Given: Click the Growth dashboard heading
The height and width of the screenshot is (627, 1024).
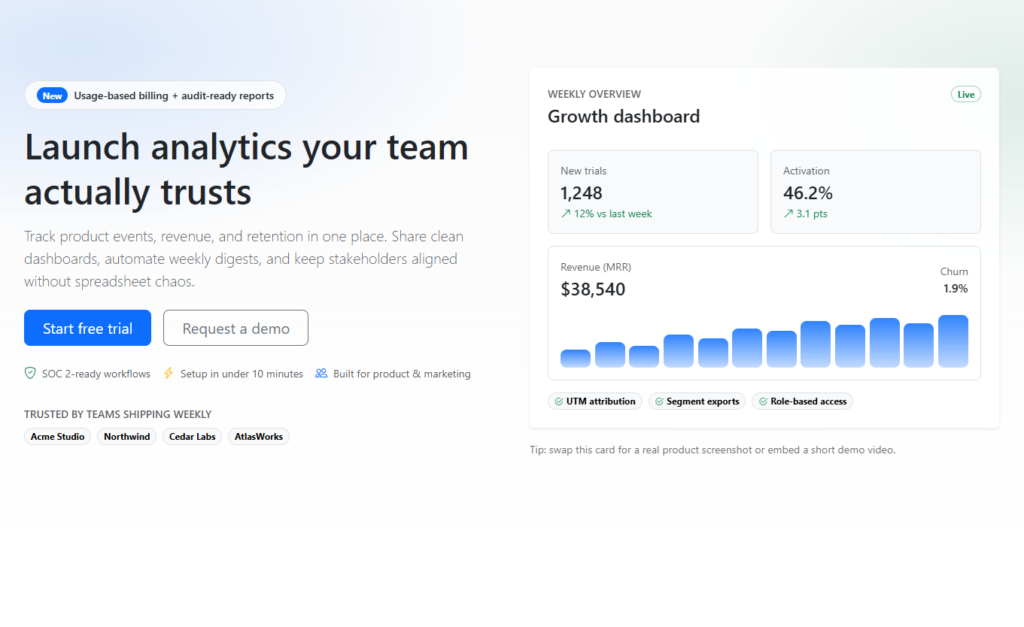Looking at the screenshot, I should coord(623,117).
